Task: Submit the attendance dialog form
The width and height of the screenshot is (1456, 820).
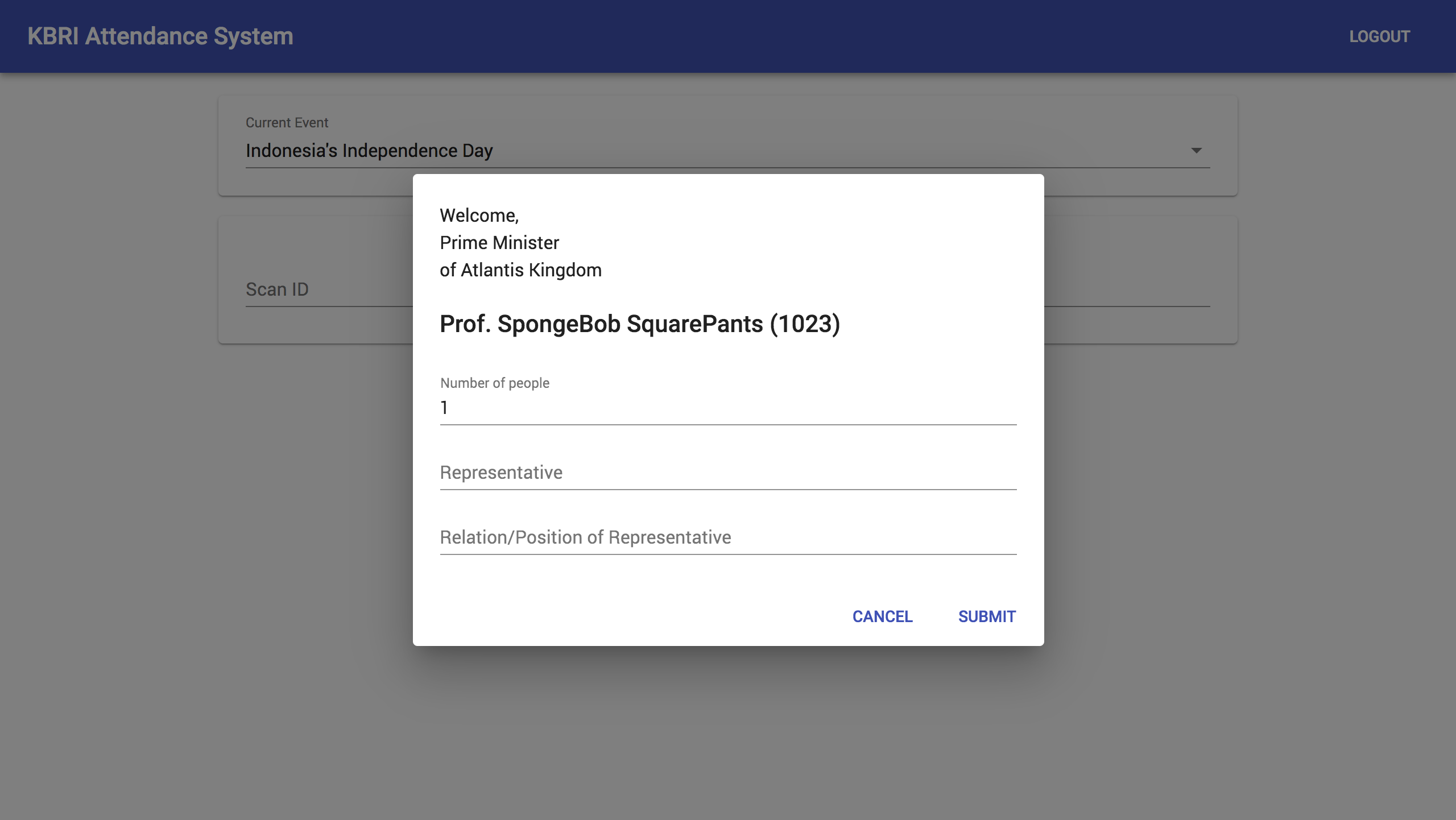Action: tap(987, 616)
